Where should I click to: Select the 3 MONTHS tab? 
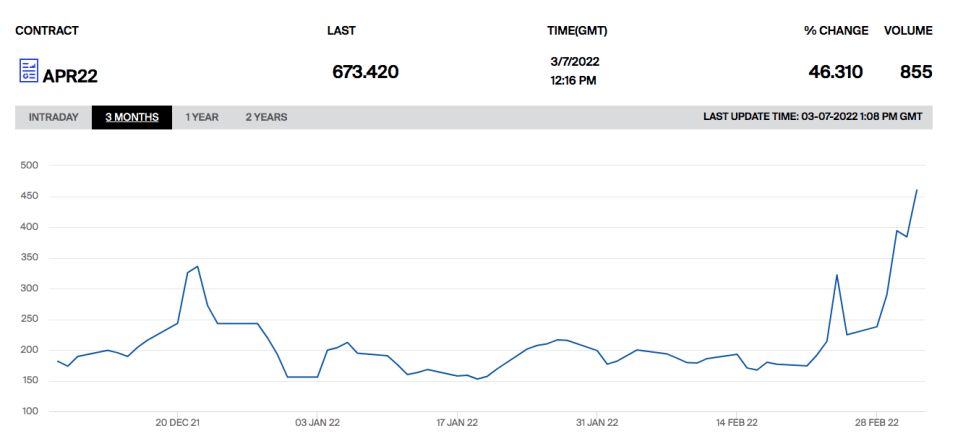pyautogui.click(x=132, y=117)
